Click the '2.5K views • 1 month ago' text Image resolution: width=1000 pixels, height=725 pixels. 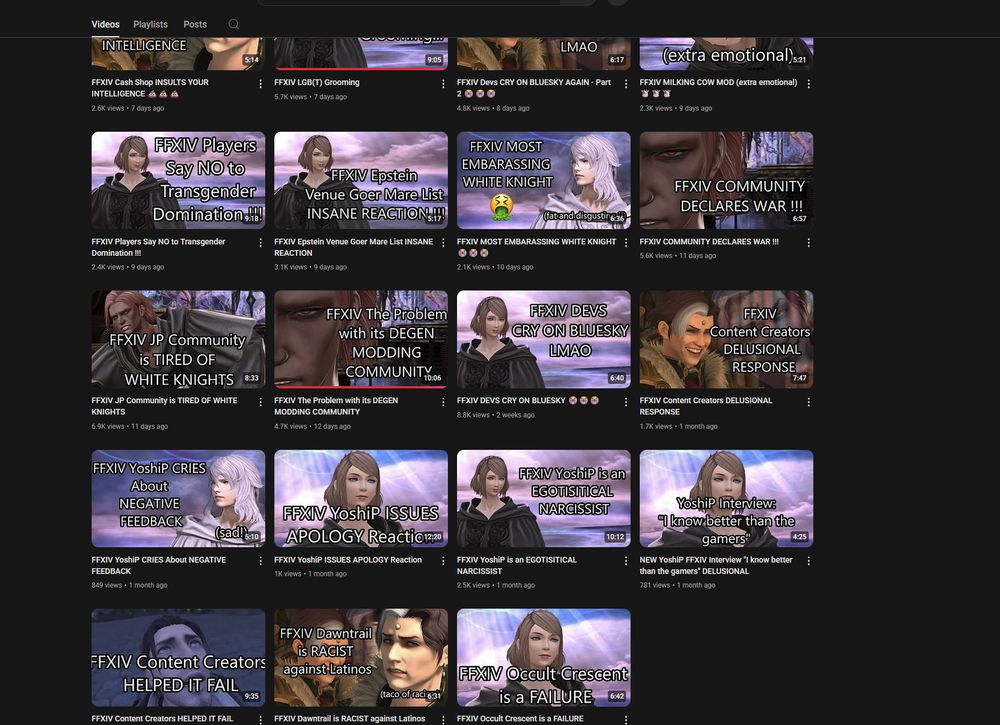[x=496, y=585]
